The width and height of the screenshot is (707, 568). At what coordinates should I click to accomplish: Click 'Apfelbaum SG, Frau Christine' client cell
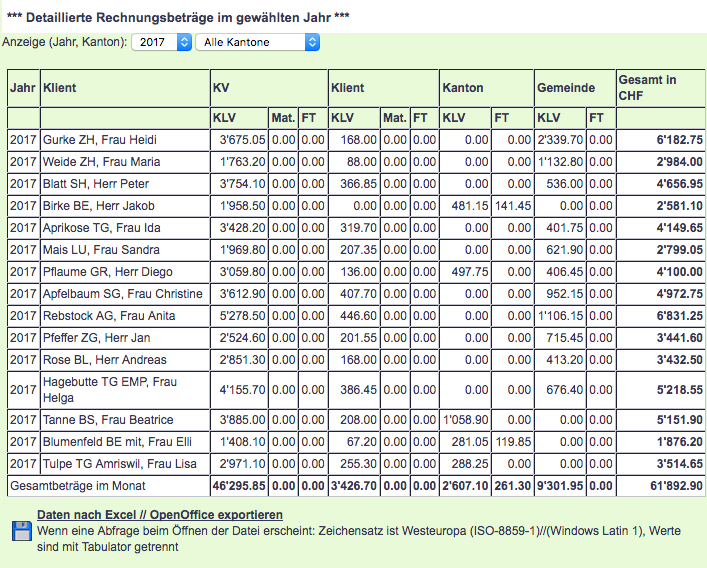click(122, 294)
